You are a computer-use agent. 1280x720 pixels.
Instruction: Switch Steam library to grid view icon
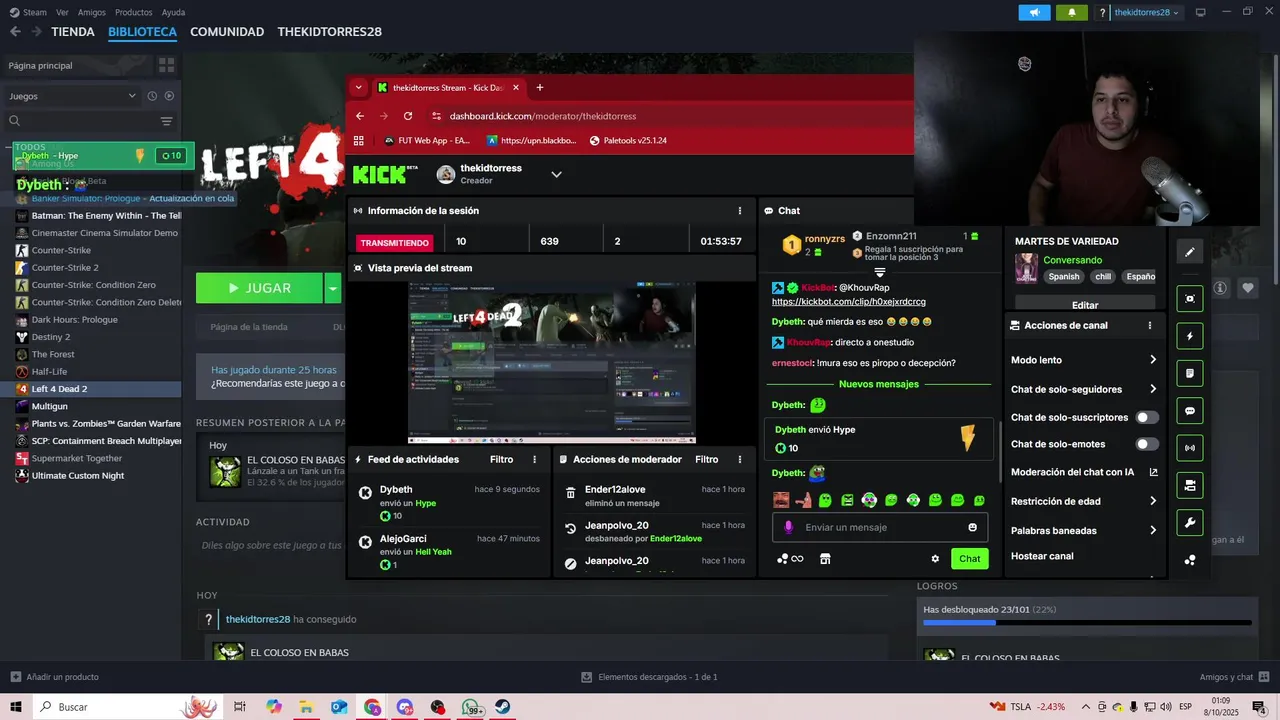pyautogui.click(x=166, y=65)
